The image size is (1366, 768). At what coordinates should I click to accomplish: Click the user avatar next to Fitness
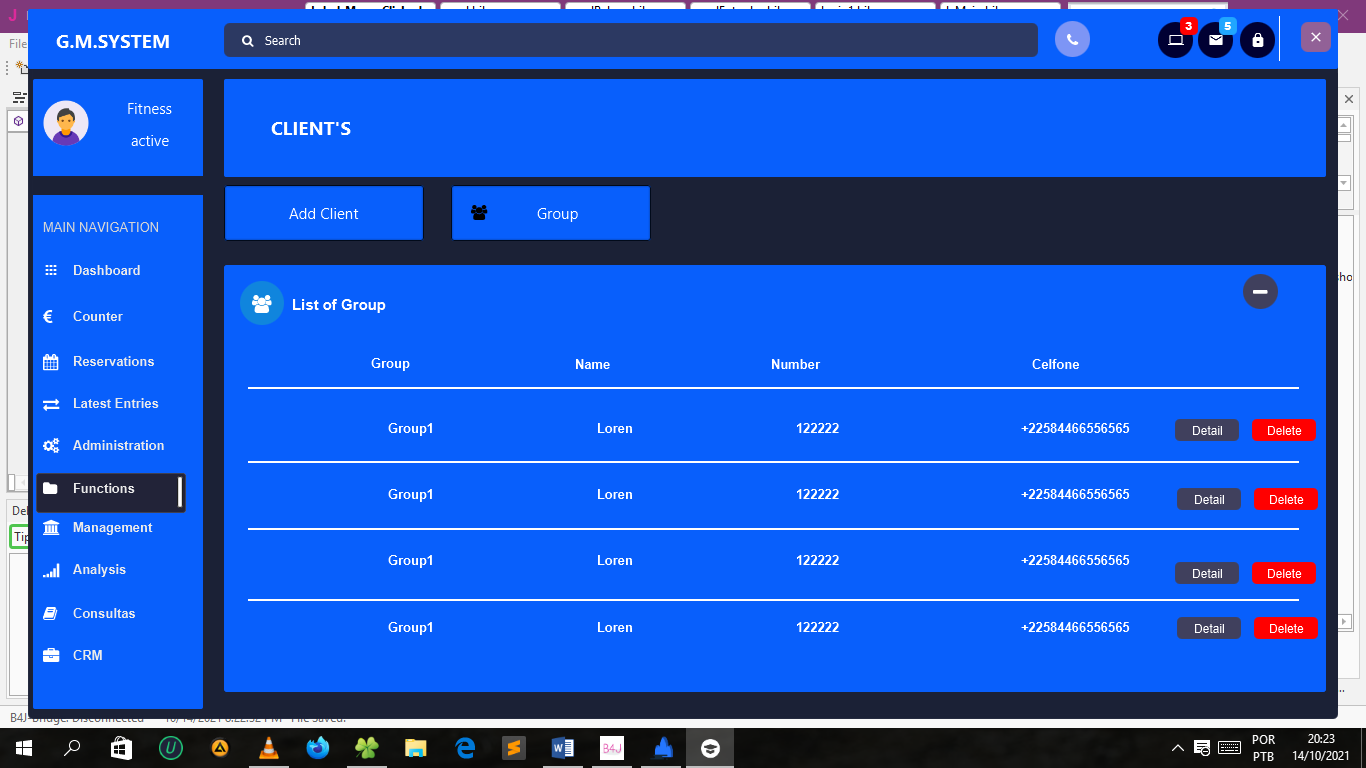(66, 123)
